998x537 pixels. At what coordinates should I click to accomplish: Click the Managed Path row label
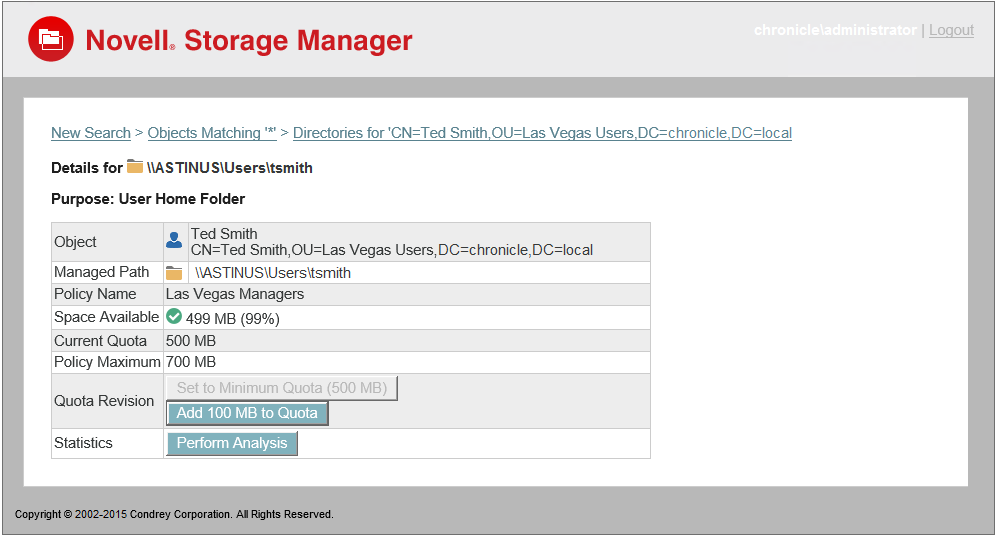[101, 272]
